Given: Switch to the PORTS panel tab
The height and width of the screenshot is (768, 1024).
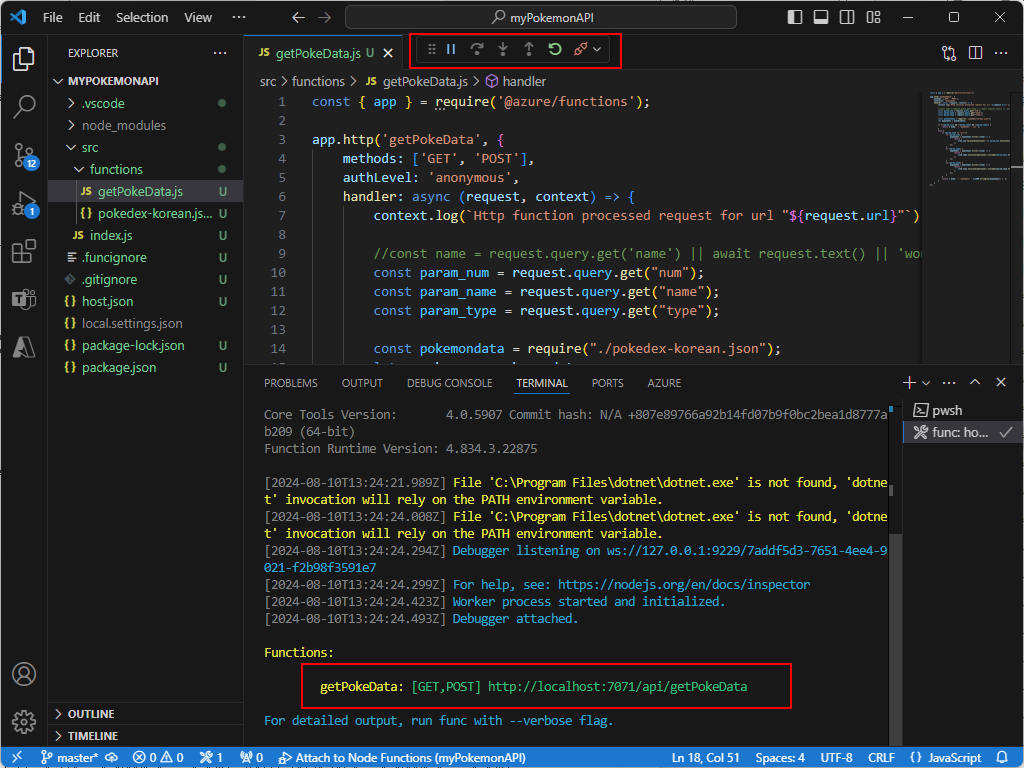Looking at the screenshot, I should click(x=607, y=383).
